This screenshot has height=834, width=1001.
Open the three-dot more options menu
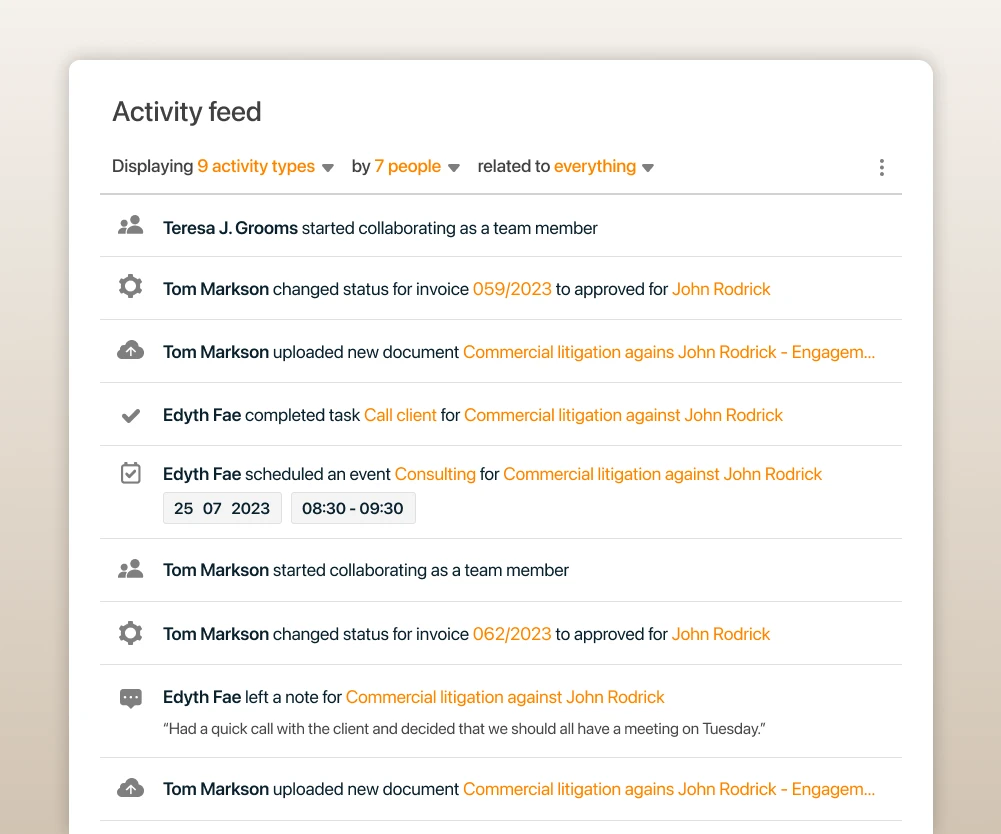click(882, 167)
